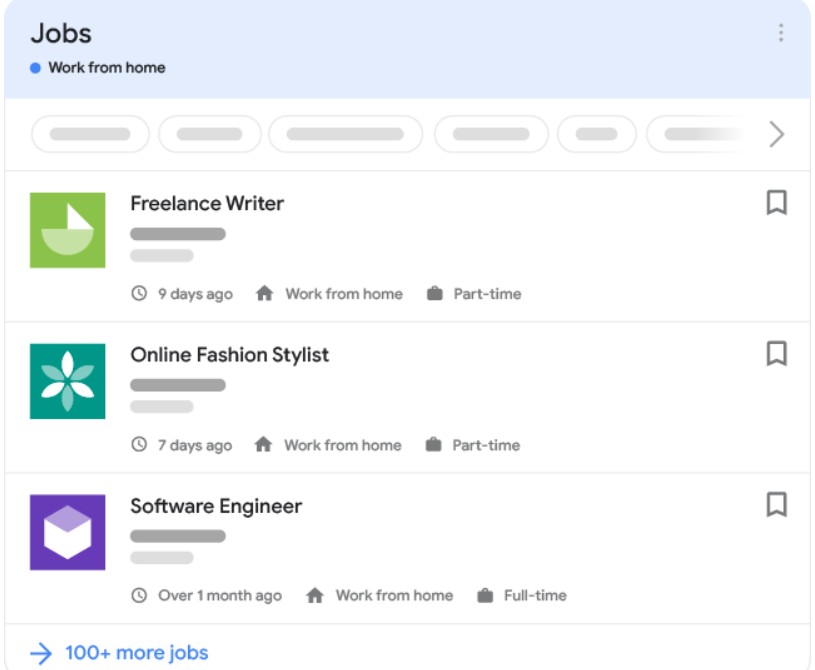Click the clock icon on Freelance Writer posting
The width and height of the screenshot is (815, 670).
(141, 293)
